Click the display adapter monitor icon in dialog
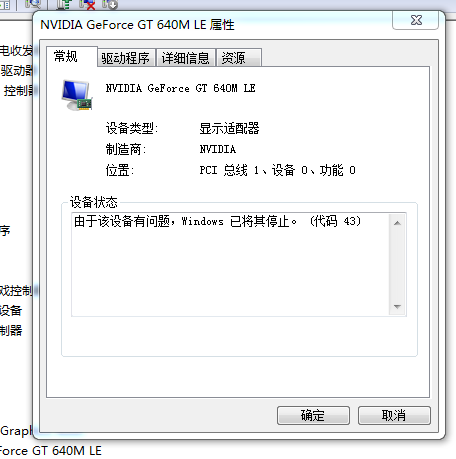456x459 pixels. coord(77,95)
